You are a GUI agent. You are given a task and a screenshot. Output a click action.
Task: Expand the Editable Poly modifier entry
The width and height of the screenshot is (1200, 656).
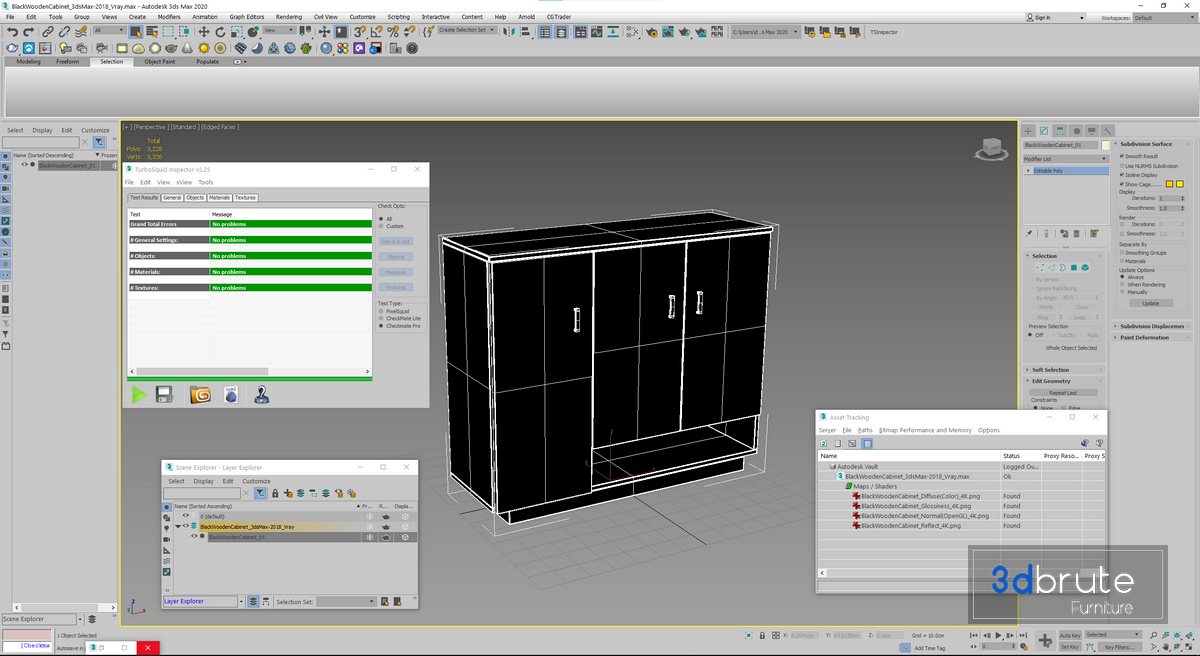tap(1029, 171)
